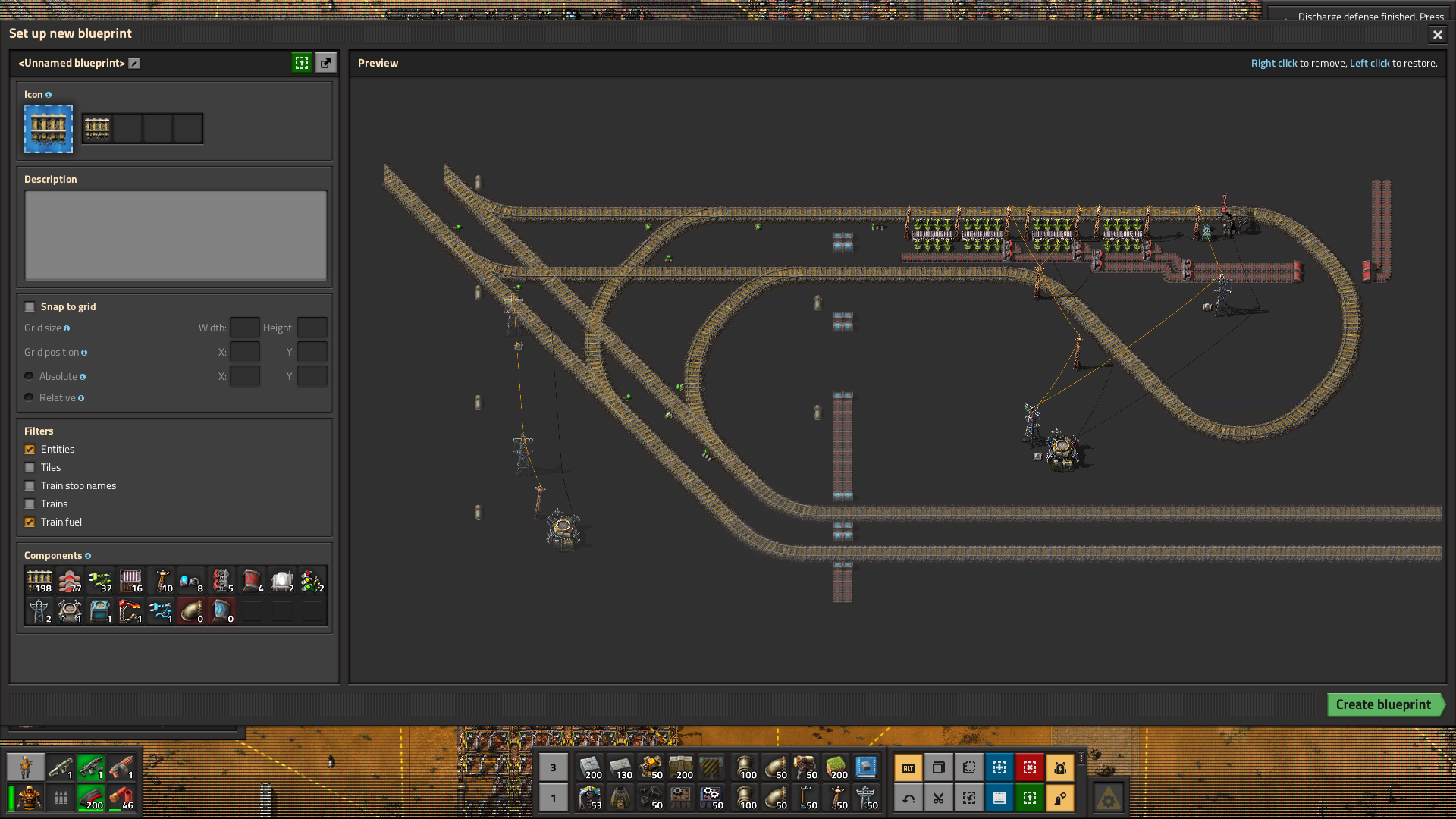1456x819 pixels.
Task: Click the grid Height input field
Action: [312, 328]
